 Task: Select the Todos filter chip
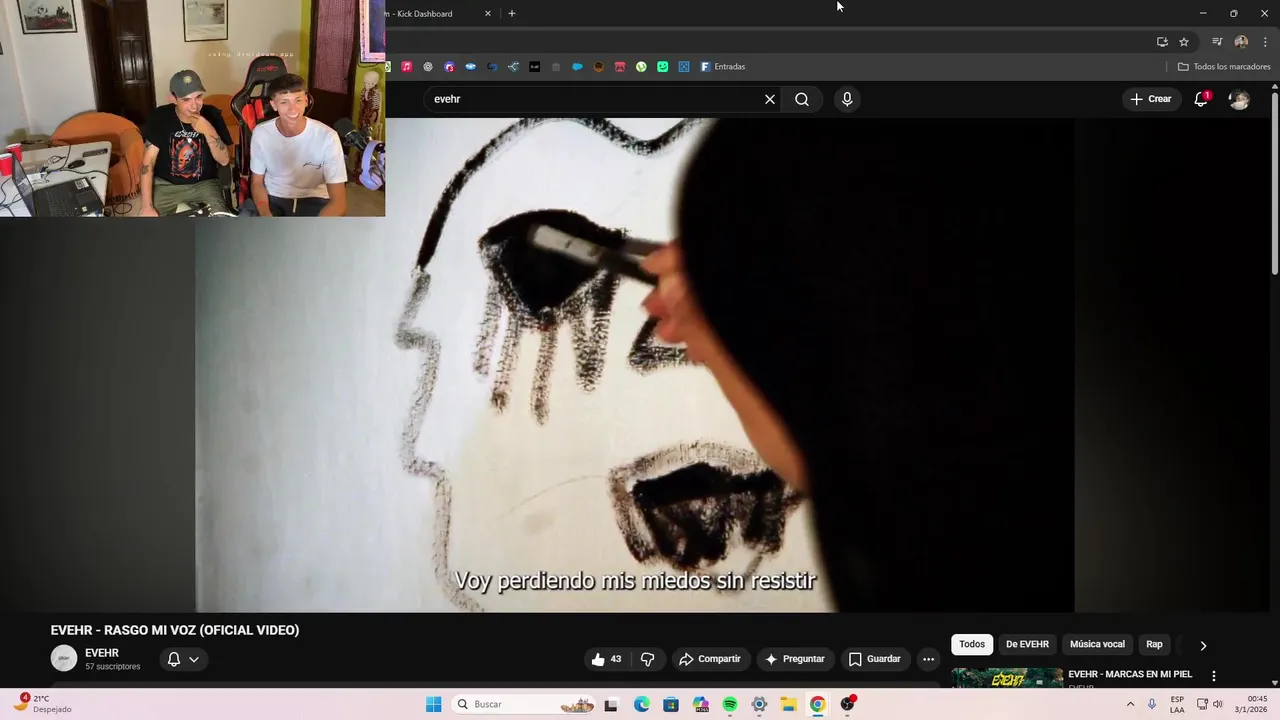point(972,645)
